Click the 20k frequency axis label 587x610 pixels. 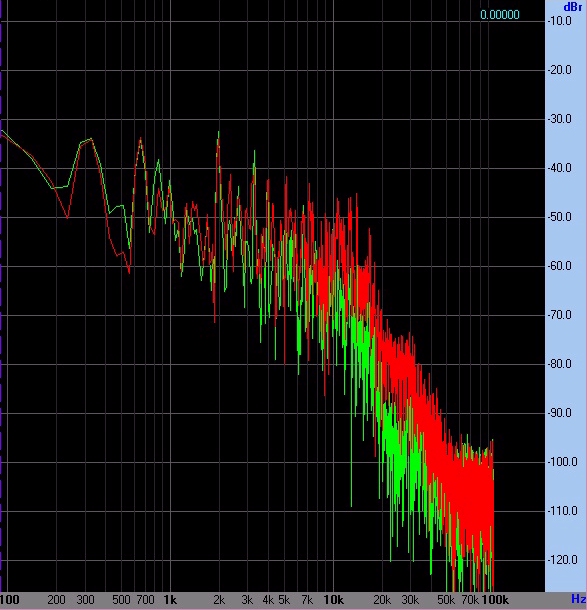tap(382, 600)
